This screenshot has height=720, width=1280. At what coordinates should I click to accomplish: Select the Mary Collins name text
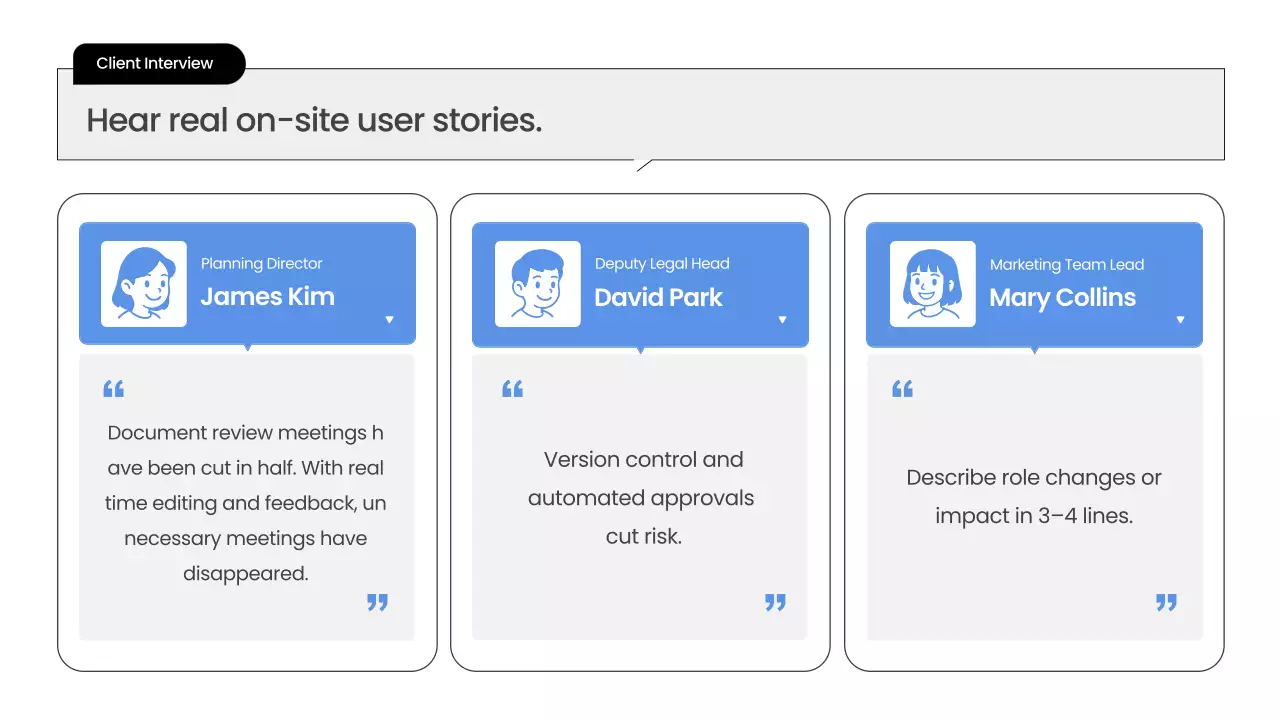(1062, 297)
